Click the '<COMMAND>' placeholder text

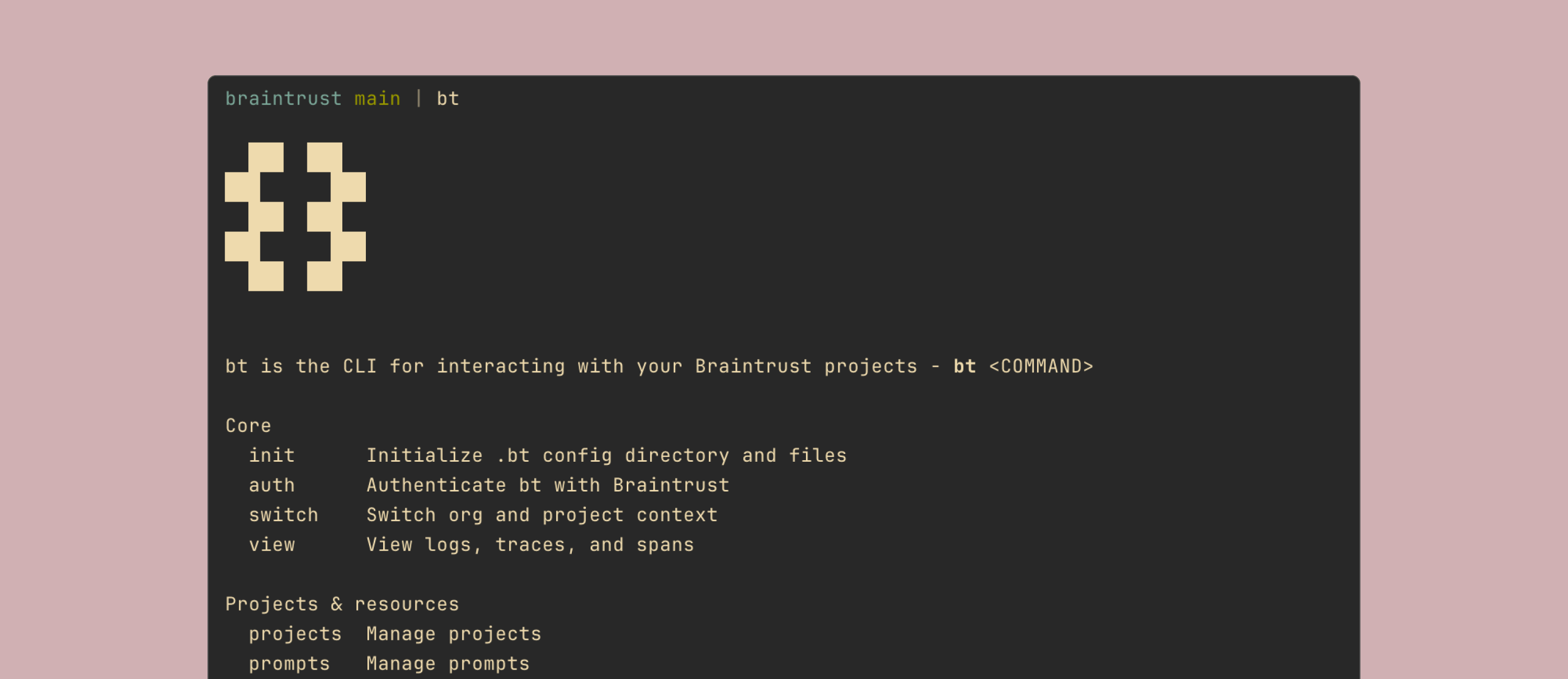[1041, 366]
